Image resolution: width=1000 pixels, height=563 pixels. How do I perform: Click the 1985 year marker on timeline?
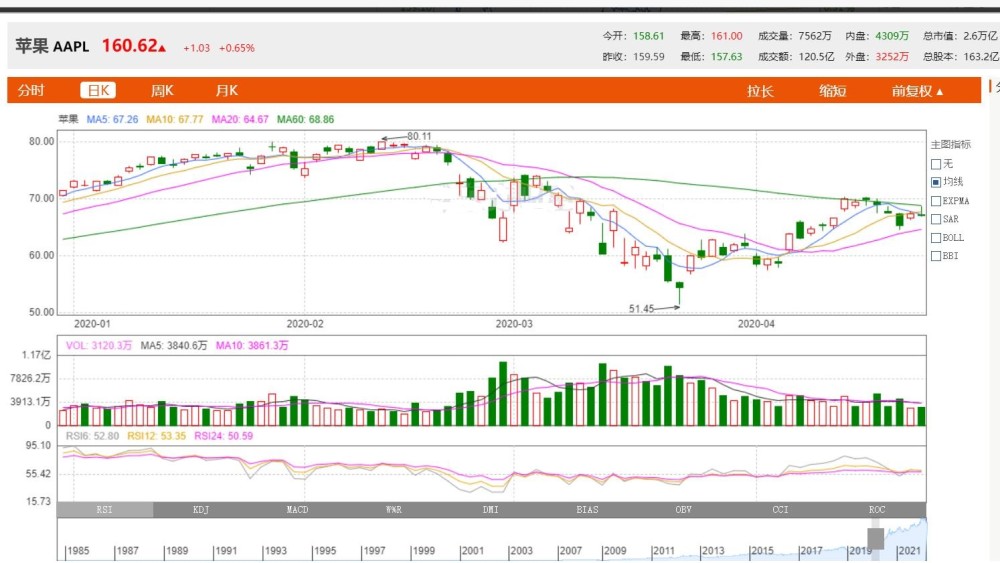(x=78, y=551)
